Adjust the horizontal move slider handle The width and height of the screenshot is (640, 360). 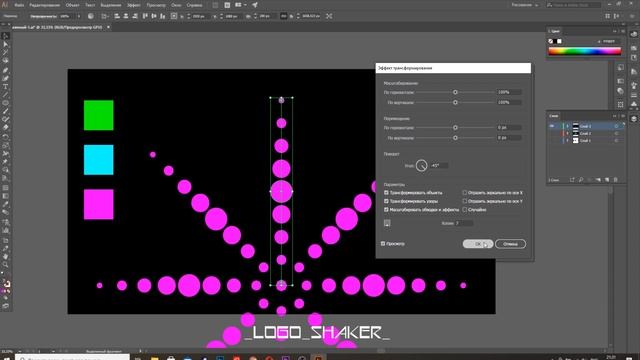pyautogui.click(x=455, y=128)
